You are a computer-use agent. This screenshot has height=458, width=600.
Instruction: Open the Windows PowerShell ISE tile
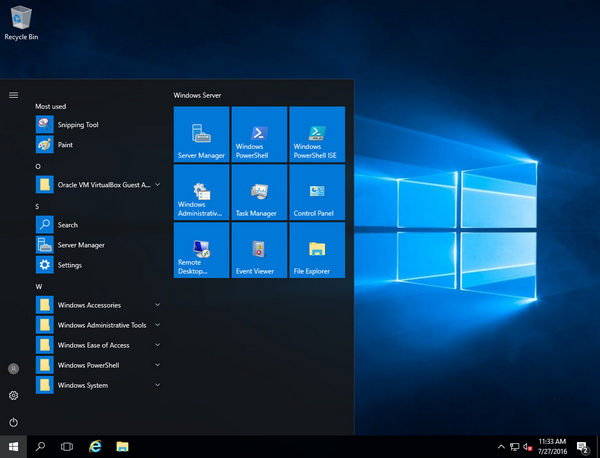pyautogui.click(x=317, y=135)
